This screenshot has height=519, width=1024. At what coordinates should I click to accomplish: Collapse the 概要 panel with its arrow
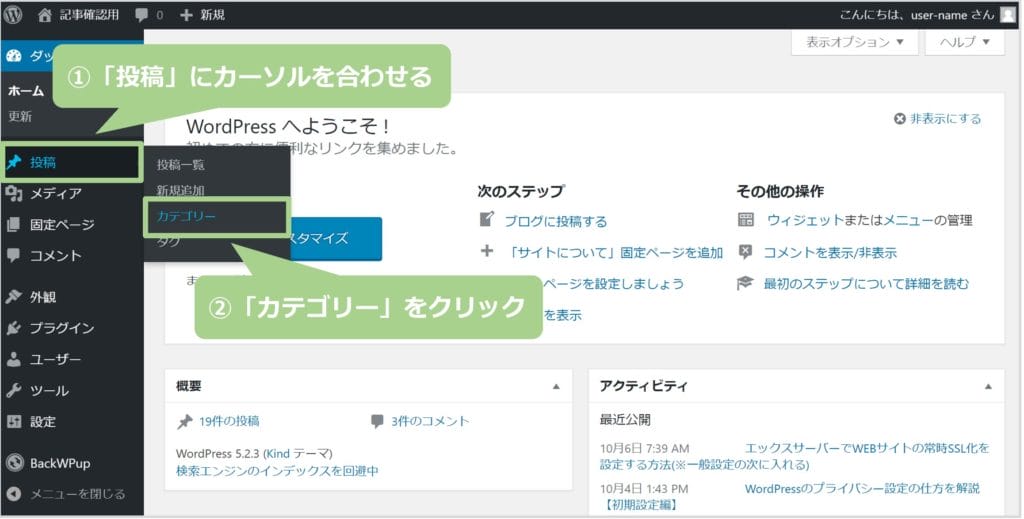click(x=556, y=386)
